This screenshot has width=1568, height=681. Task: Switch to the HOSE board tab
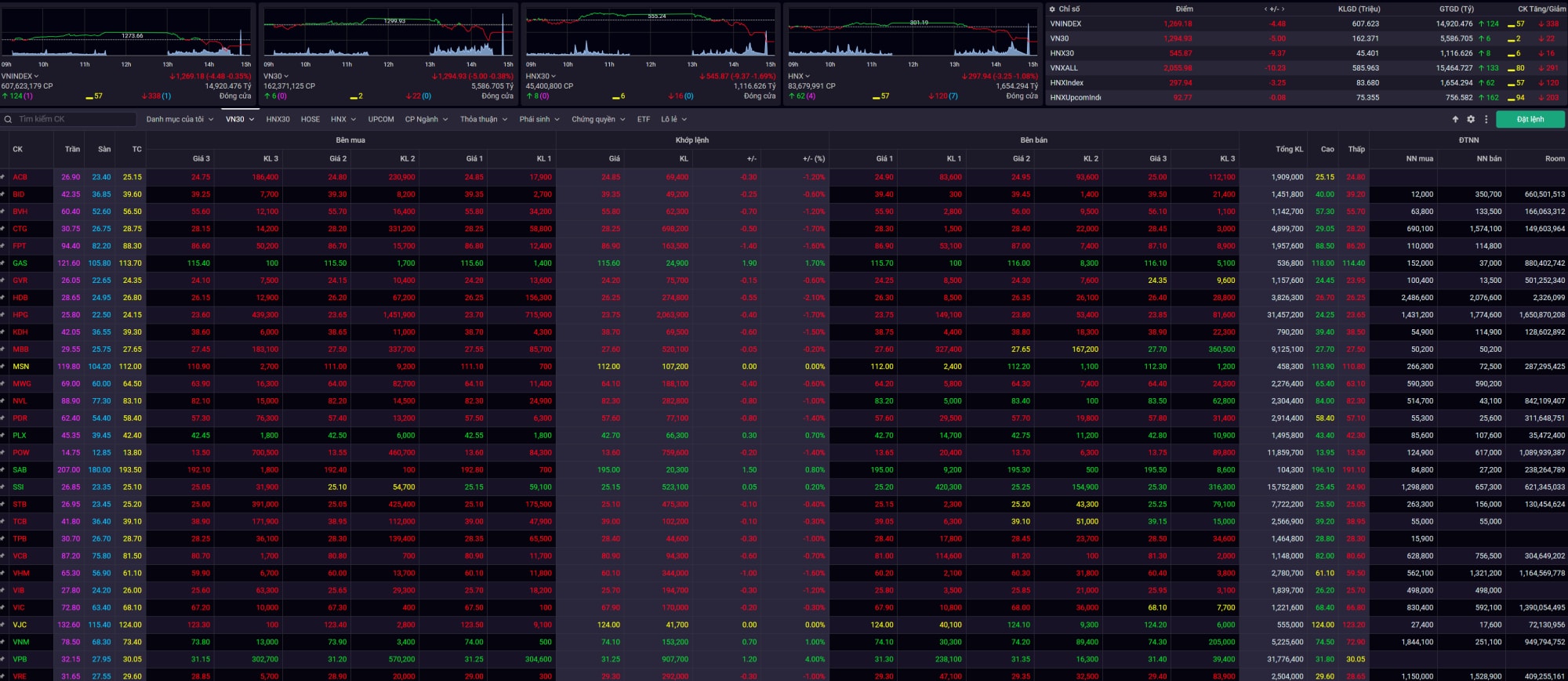(x=310, y=119)
